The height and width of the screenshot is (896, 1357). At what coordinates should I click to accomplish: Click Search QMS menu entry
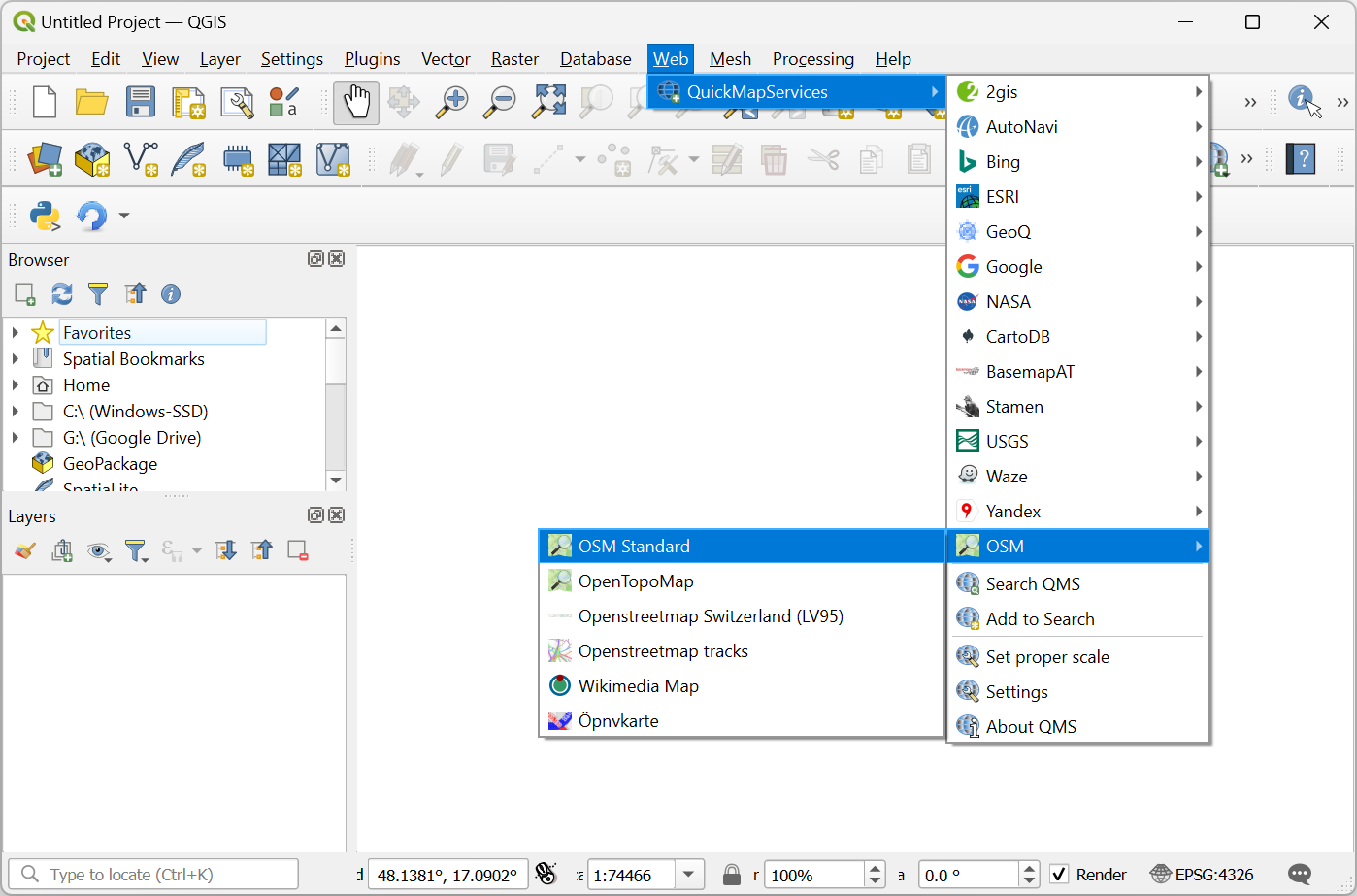click(x=1033, y=584)
